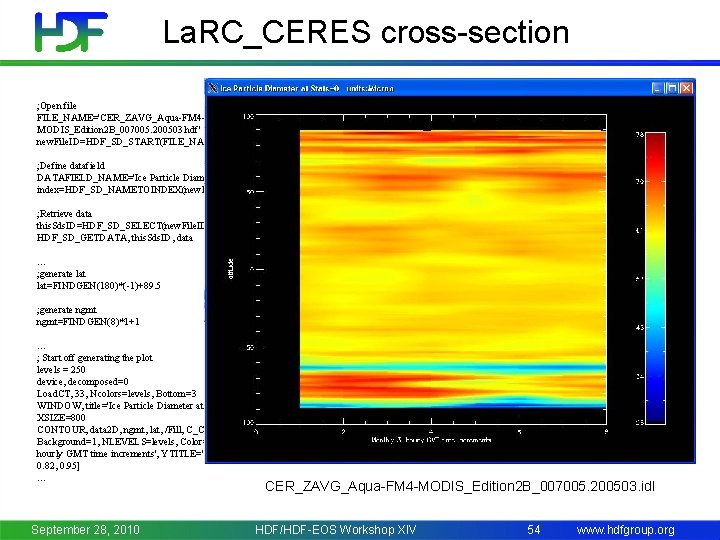
Task: Click the caption ending in '200503.idl'
Action: [460, 486]
